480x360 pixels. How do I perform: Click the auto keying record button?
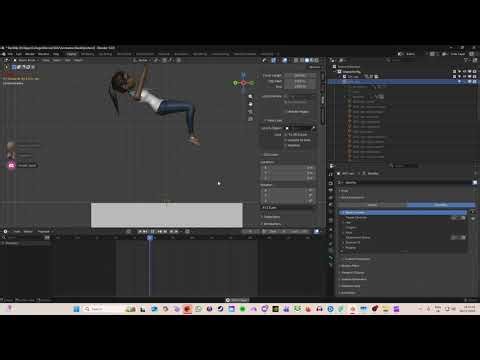click(128, 231)
